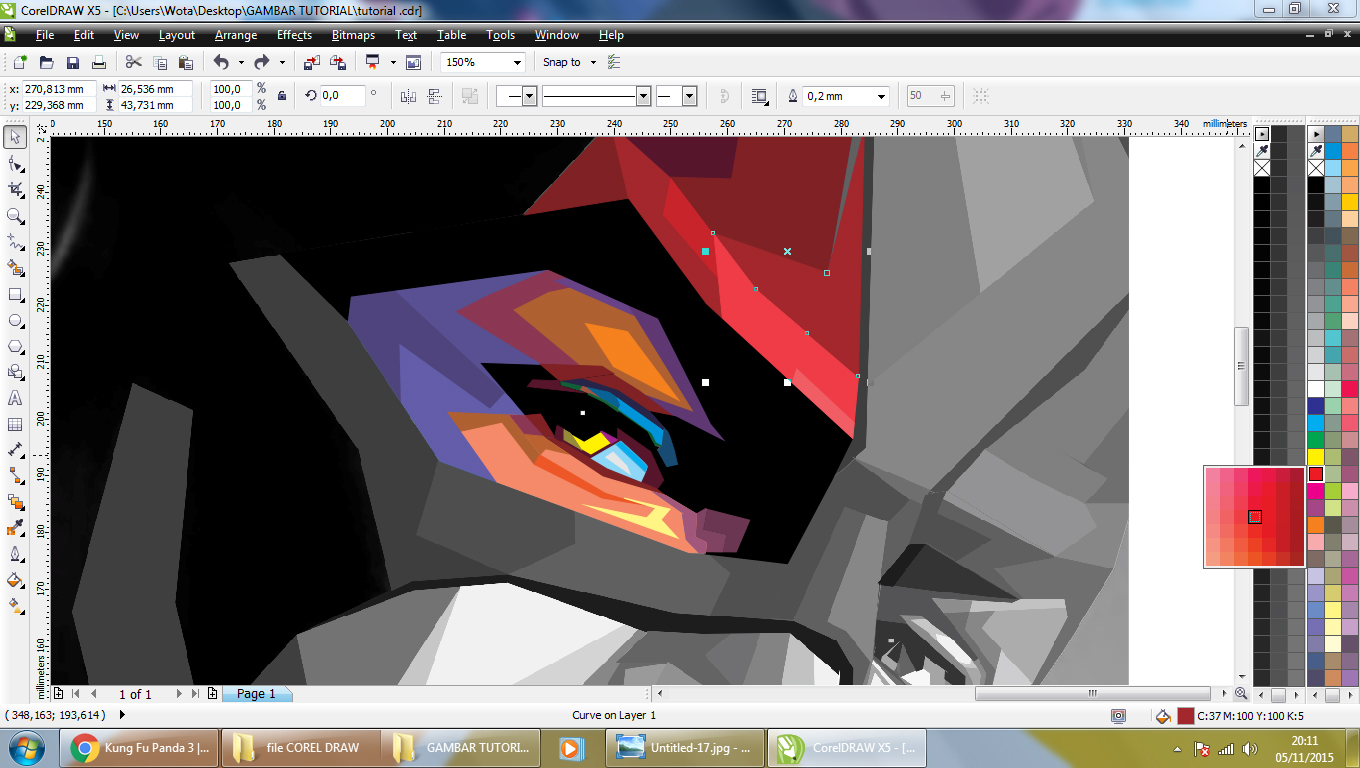Switch to the Page 1 tab
The height and width of the screenshot is (768, 1360).
click(256, 694)
